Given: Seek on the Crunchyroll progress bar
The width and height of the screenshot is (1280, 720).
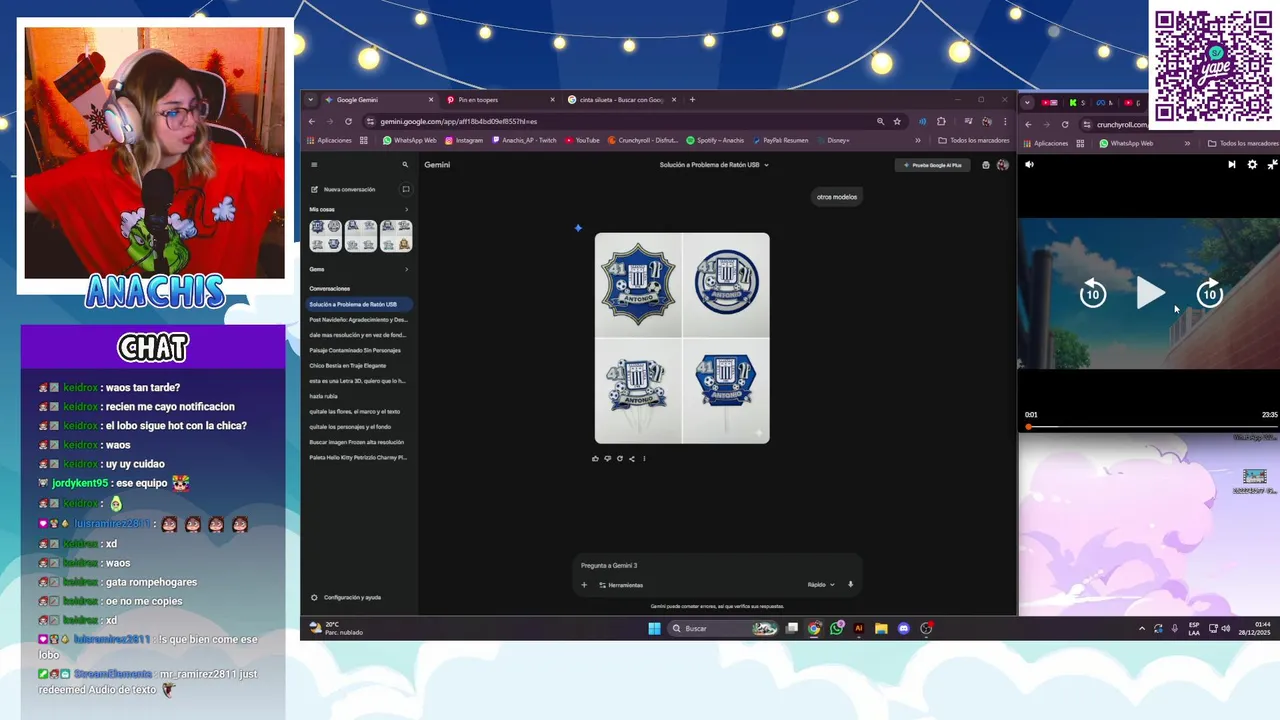Looking at the screenshot, I should (x=1151, y=427).
